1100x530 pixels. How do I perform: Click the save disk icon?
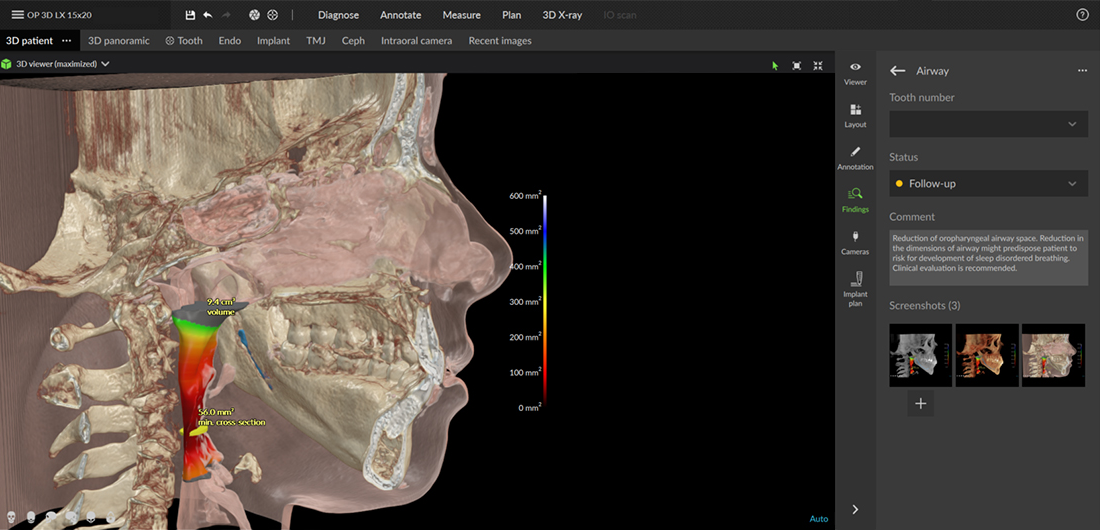tap(191, 15)
